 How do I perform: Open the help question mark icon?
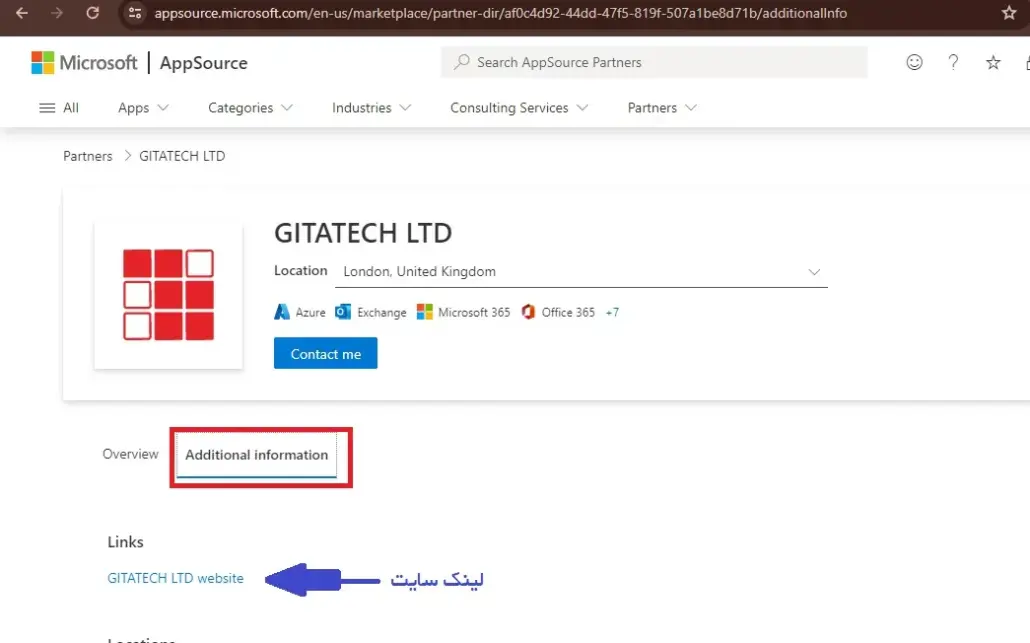pos(953,62)
